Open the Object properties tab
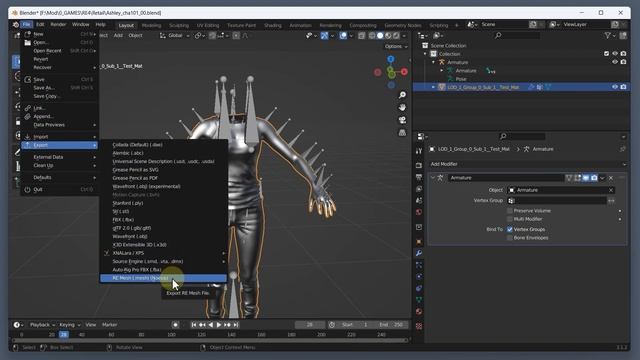 pyautogui.click(x=419, y=242)
